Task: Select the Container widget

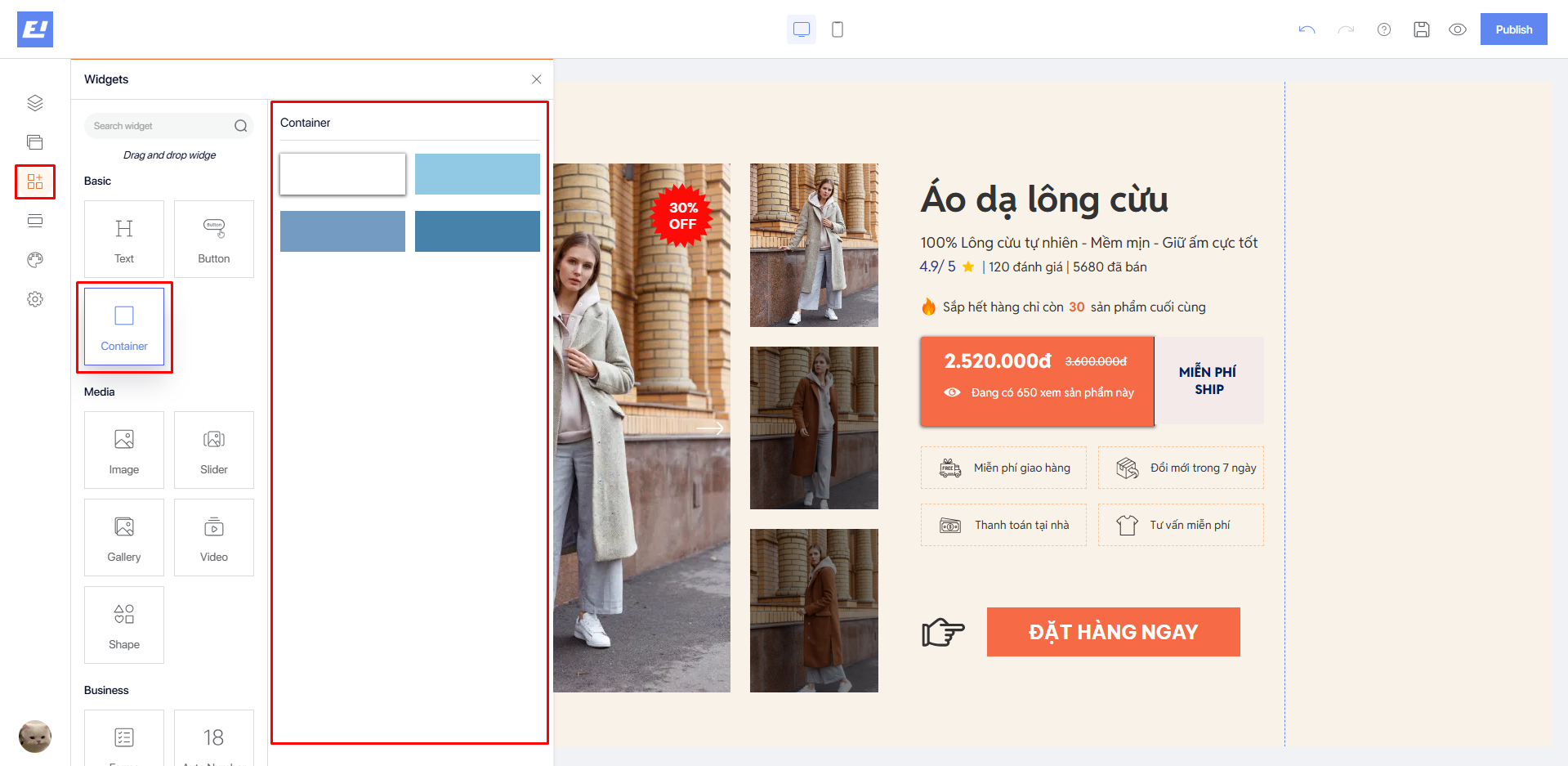Action: point(124,326)
